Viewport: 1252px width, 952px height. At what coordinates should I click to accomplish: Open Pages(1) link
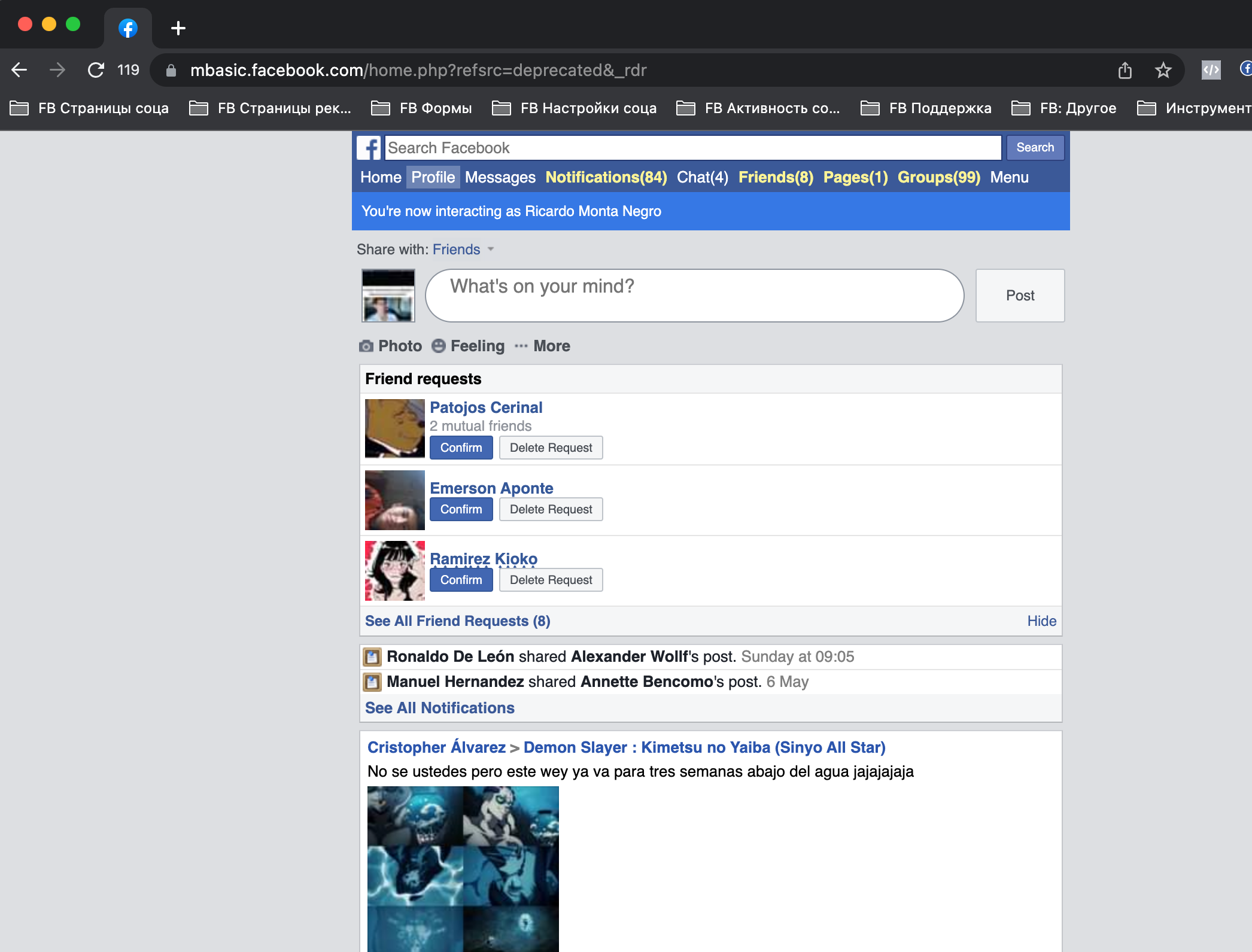click(856, 177)
